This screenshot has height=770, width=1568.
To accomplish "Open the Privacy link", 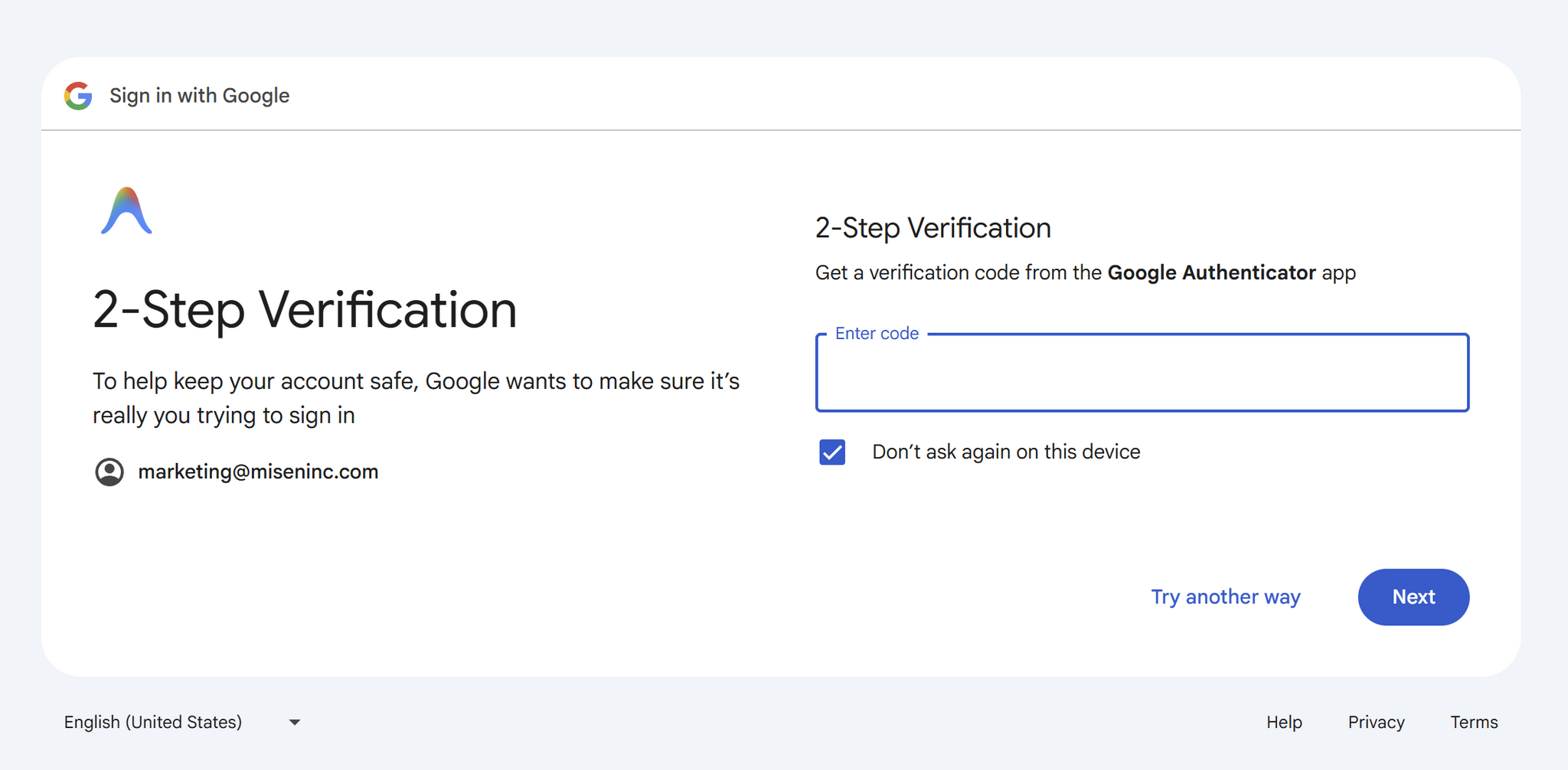I will 1376,722.
